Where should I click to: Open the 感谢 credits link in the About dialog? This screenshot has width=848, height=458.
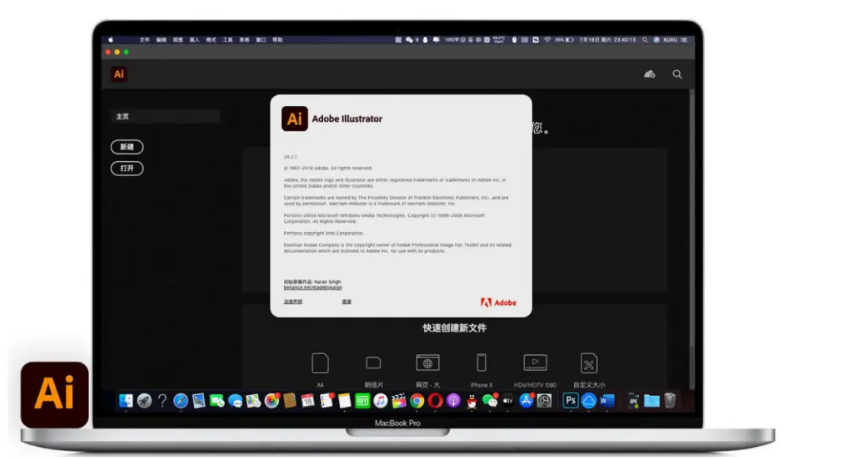click(347, 302)
